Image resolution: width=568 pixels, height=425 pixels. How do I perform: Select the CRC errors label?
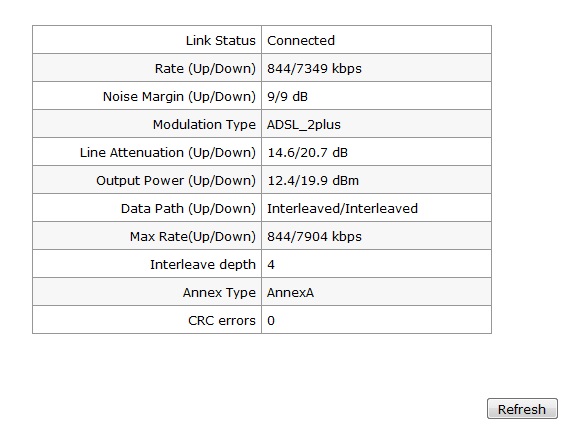coord(222,320)
